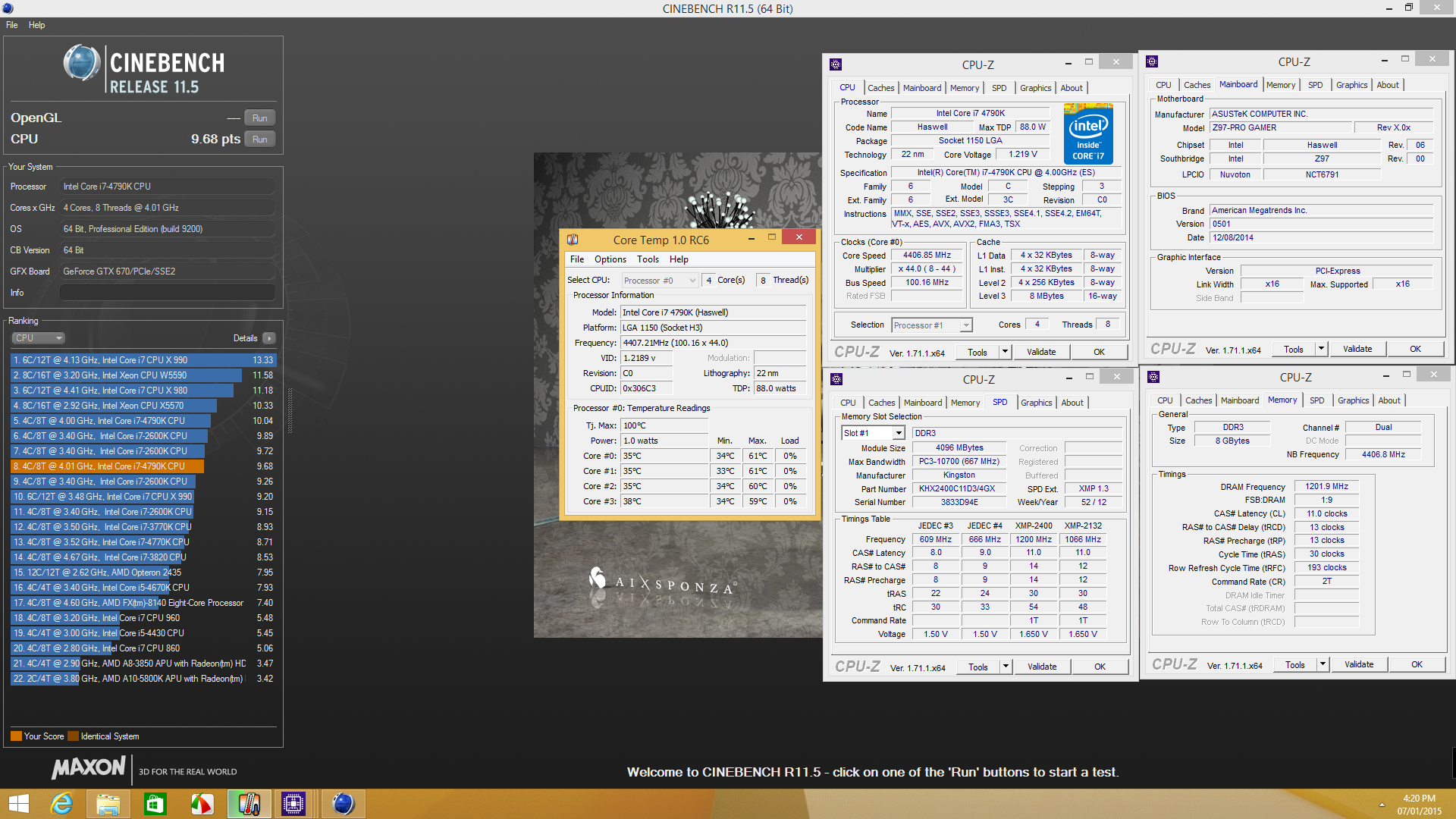The width and height of the screenshot is (1456, 819).
Task: Switch to Caches tab in top-left CPU-Z
Action: [x=880, y=88]
